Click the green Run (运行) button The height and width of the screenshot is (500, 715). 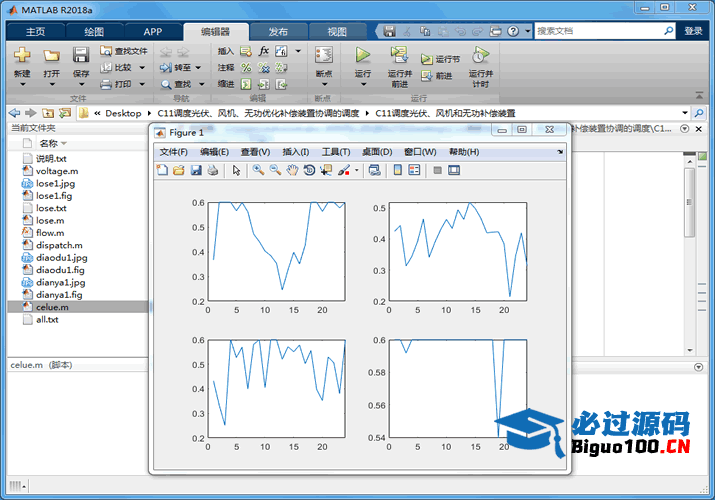pos(363,56)
